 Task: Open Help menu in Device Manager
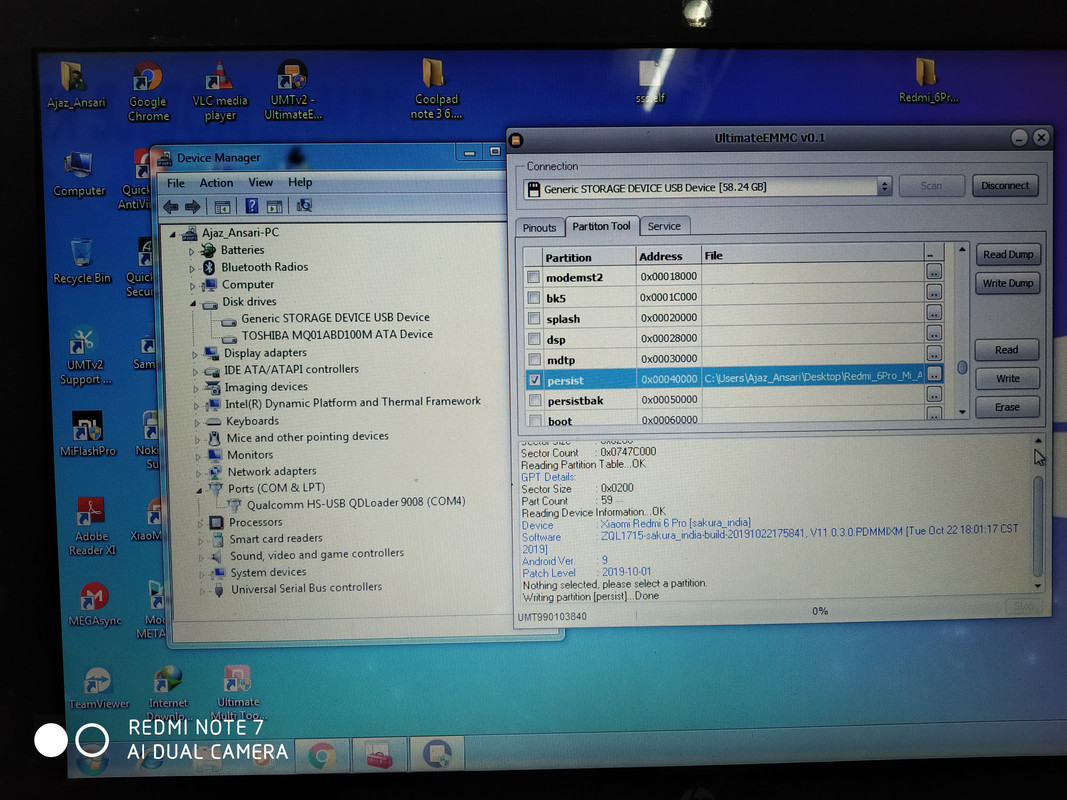tap(299, 182)
